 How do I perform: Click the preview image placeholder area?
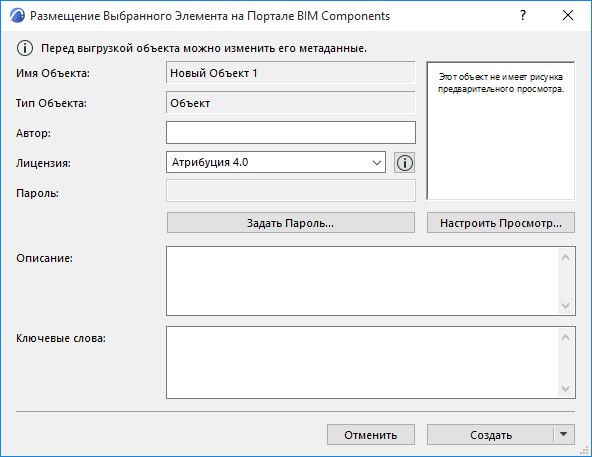pos(501,131)
